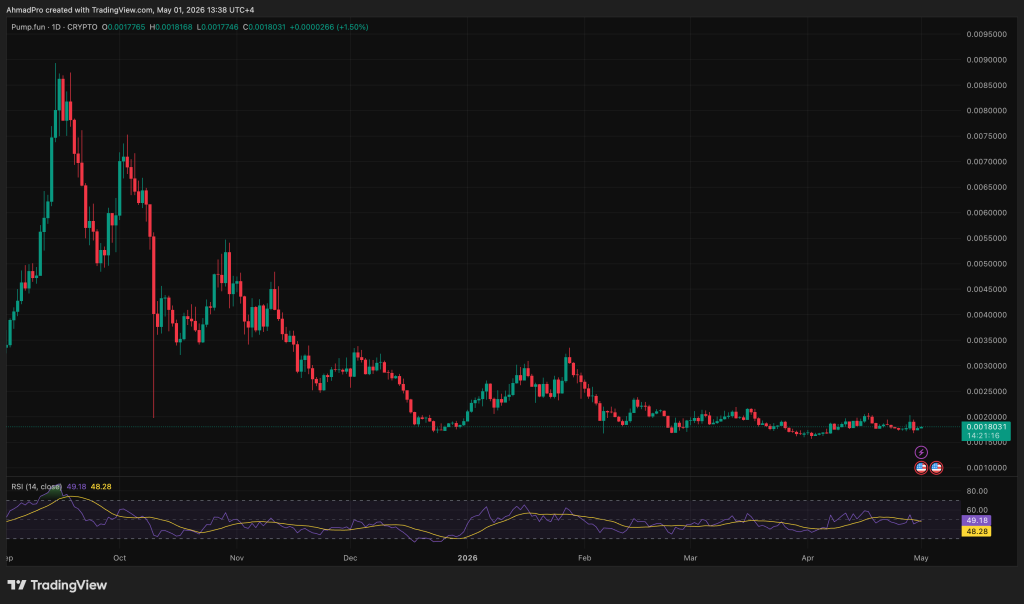Click the yellow 48.28 value in RSI legend
The height and width of the screenshot is (604, 1024).
101,486
